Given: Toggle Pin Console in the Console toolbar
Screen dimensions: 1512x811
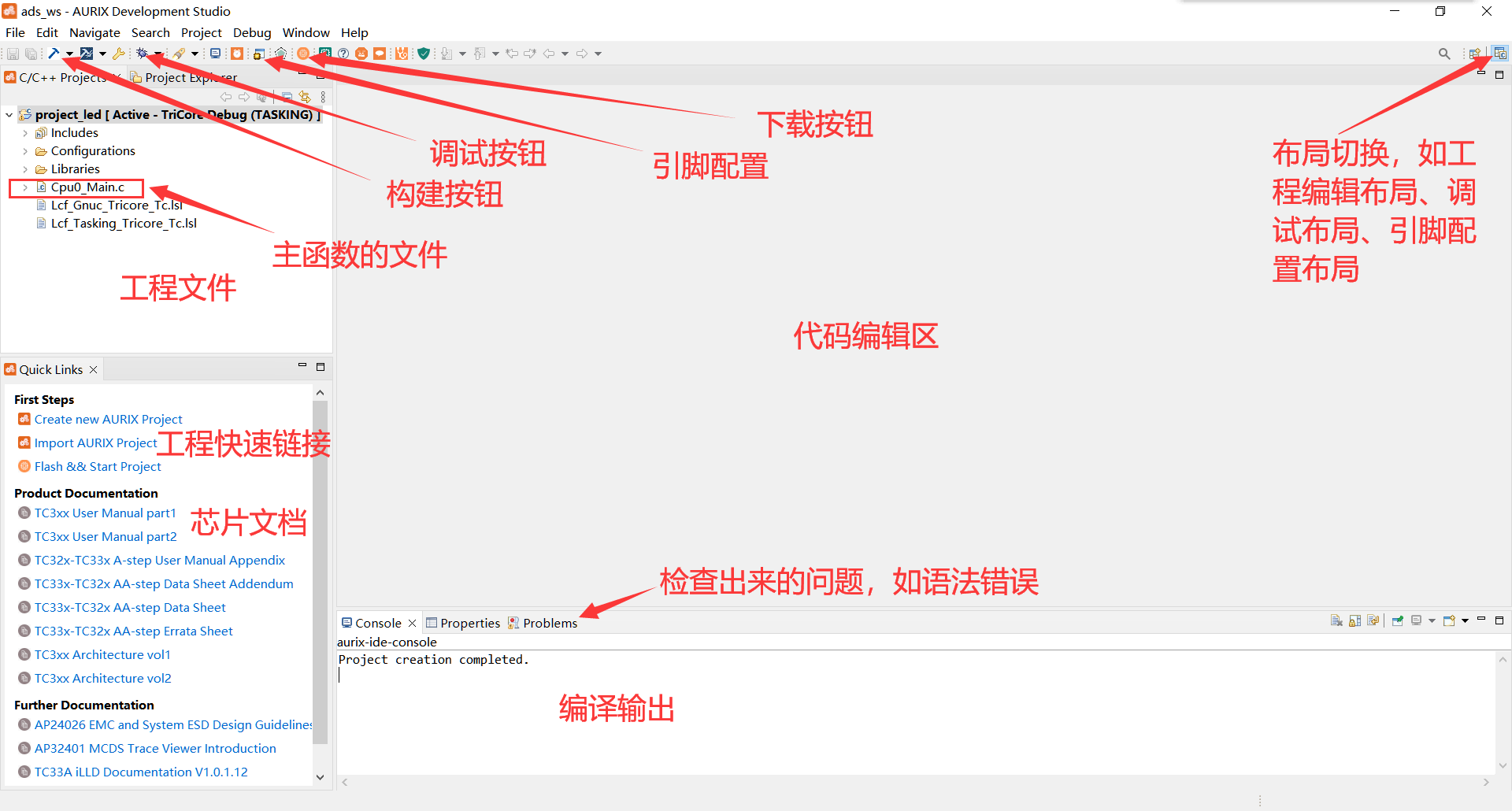Looking at the screenshot, I should (1398, 620).
